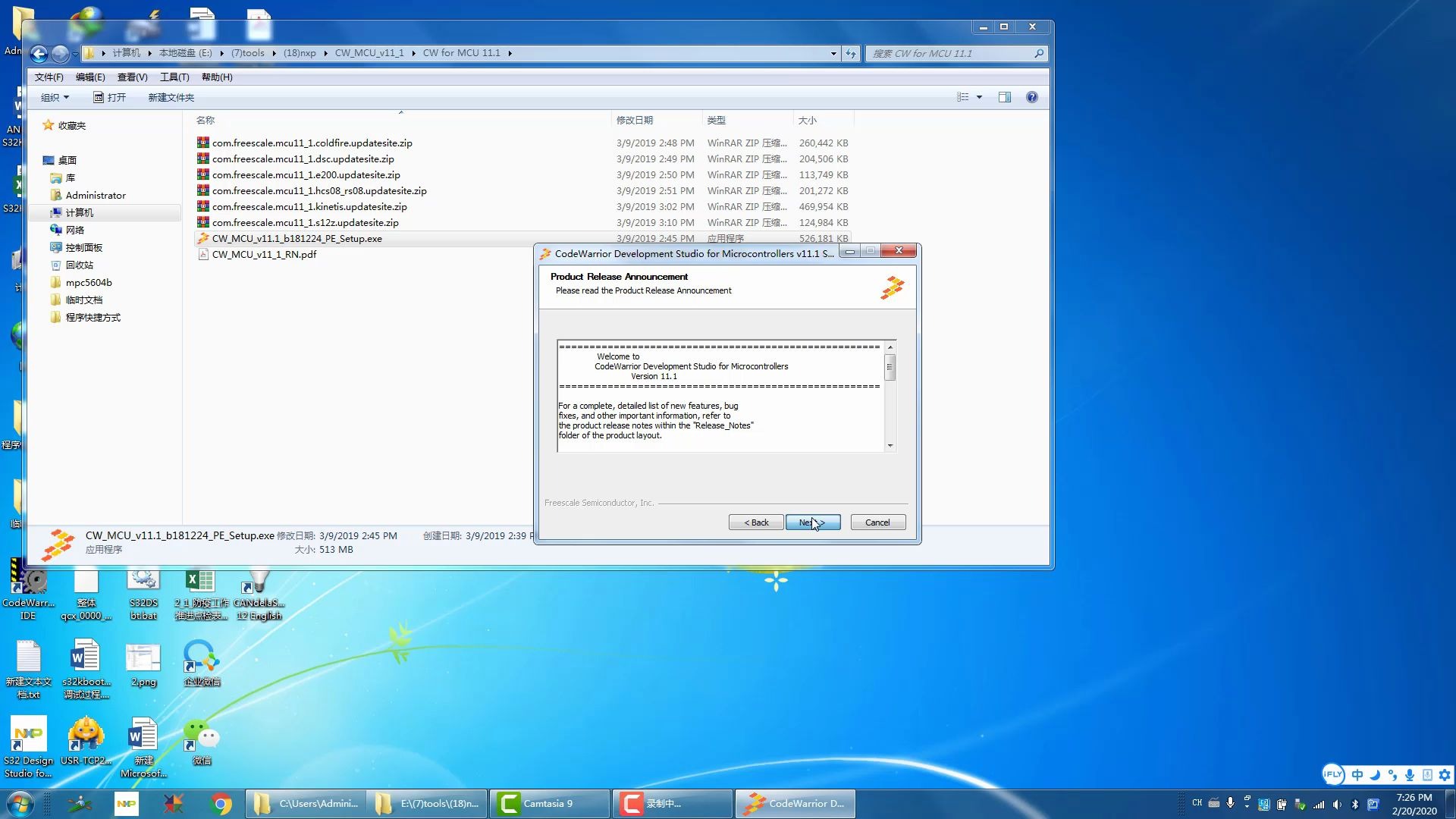Select 计算机 in navigation pane
This screenshot has height=819, width=1456.
[80, 212]
